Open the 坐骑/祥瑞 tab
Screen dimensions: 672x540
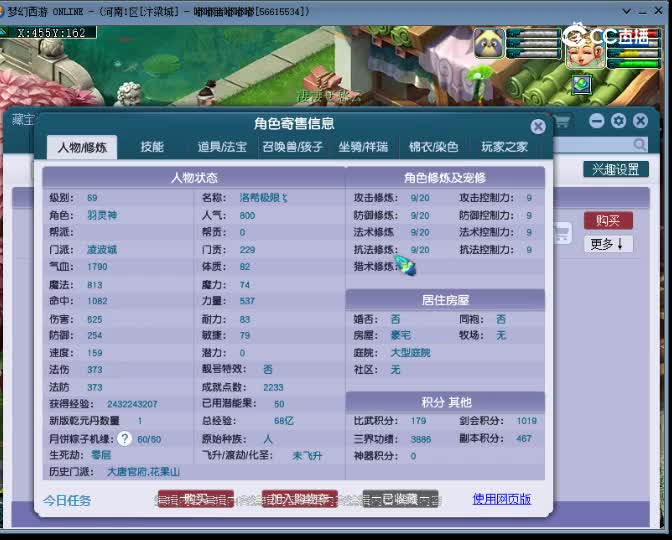(363, 147)
